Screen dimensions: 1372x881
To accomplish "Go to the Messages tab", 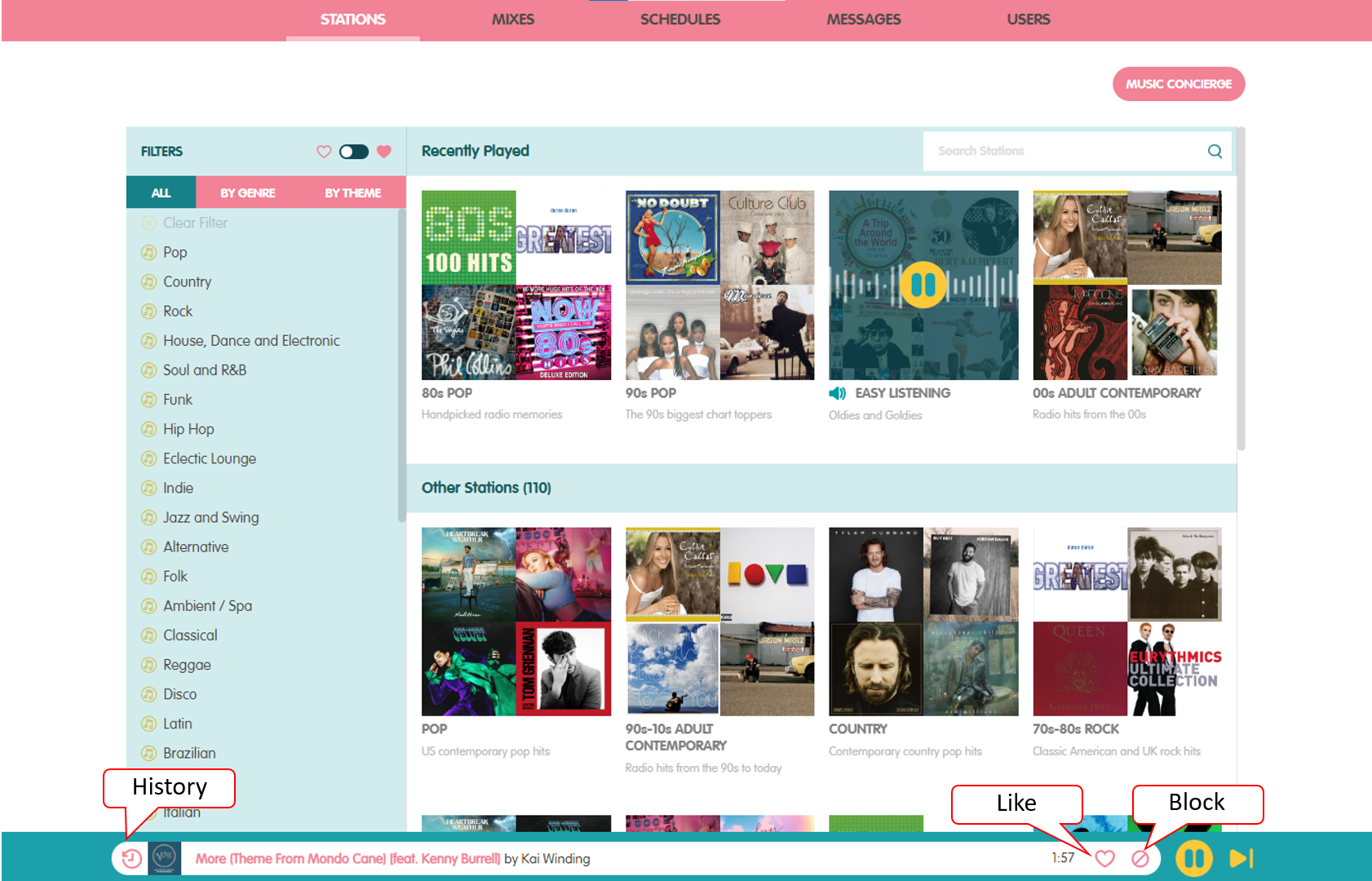I will click(x=864, y=20).
